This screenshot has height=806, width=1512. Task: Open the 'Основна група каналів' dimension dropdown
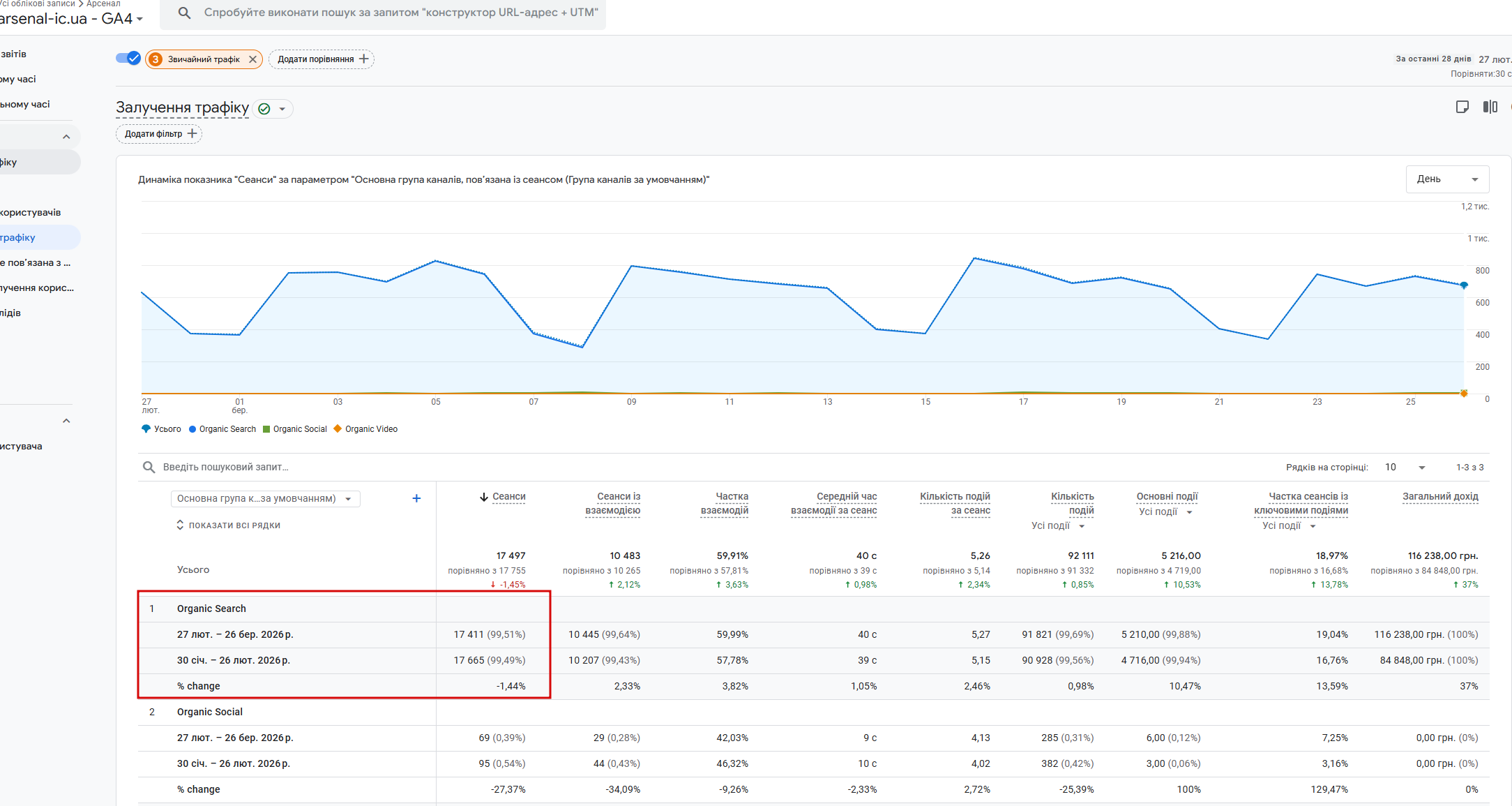coord(264,498)
